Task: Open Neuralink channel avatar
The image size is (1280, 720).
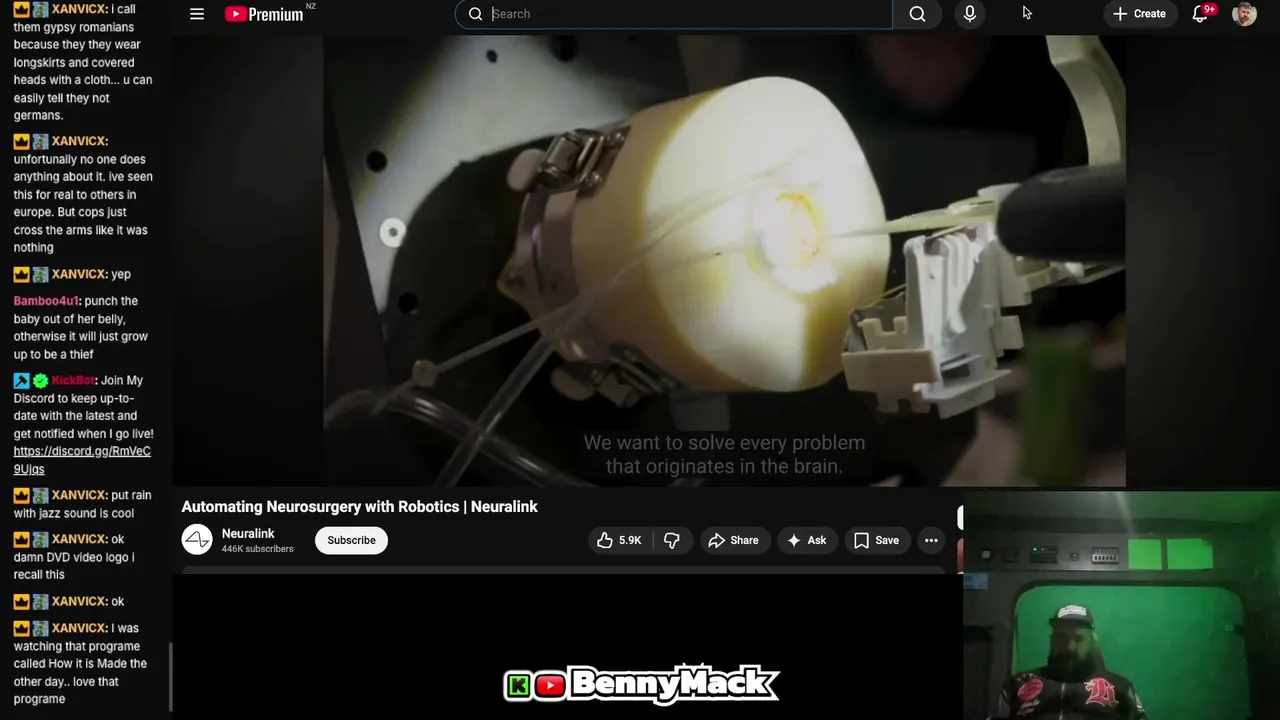Action: pyautogui.click(x=197, y=540)
